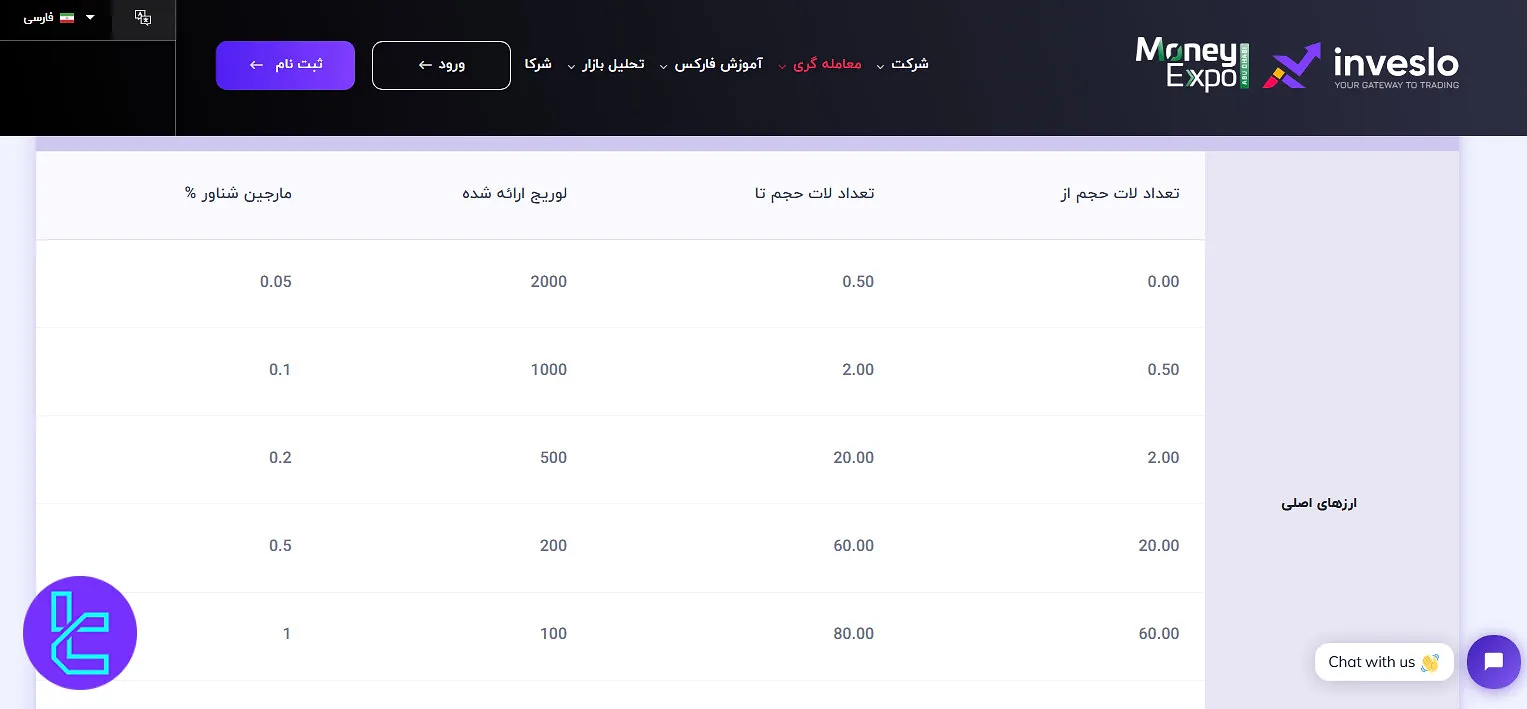The height and width of the screenshot is (709, 1527).
Task: Click the circular purple site logo bottom left
Action: tap(80, 633)
